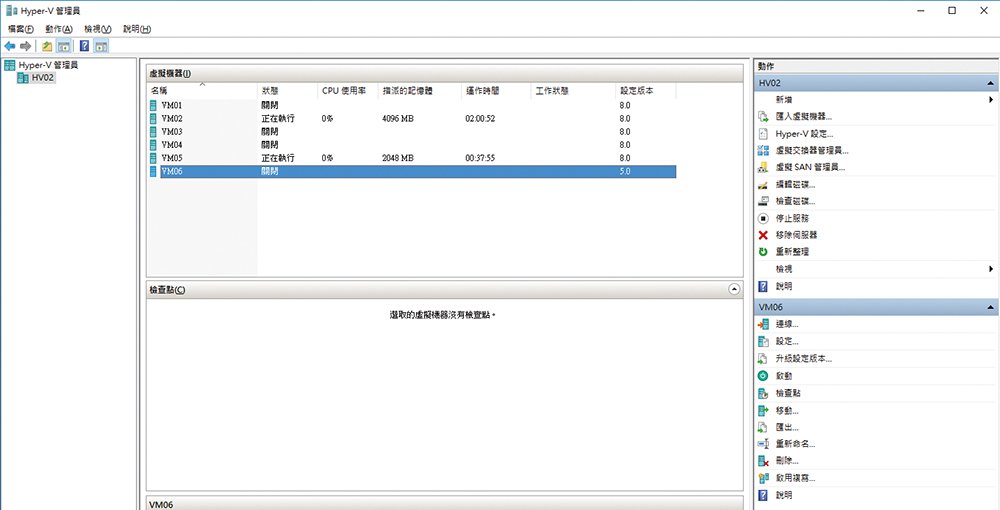
Task: Click the VM06 details panel header at bottom
Action: pyautogui.click(x=445, y=504)
